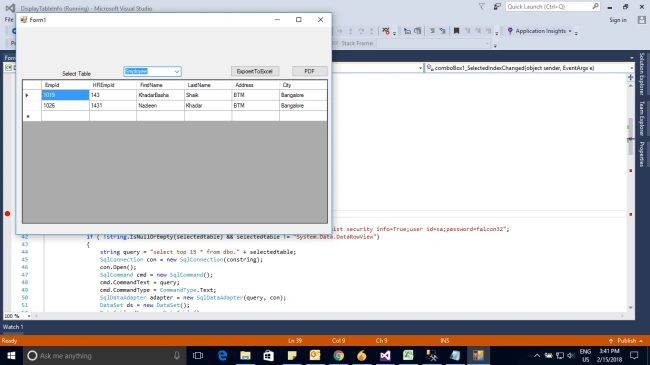Image resolution: width=650 pixels, height=365 pixels.
Task: Open the Properties side tab
Action: pos(642,154)
